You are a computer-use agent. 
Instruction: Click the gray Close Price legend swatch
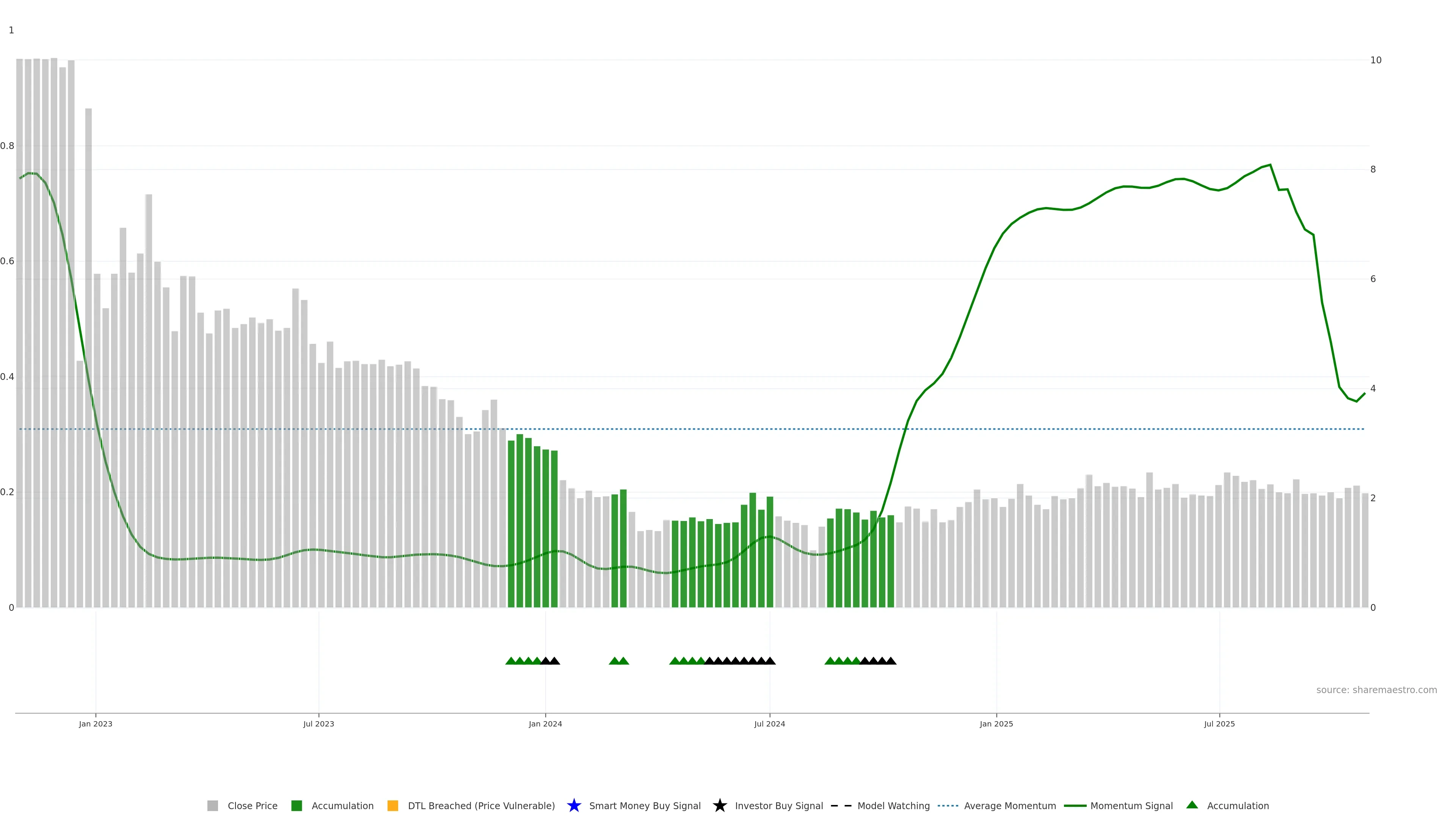click(x=212, y=805)
